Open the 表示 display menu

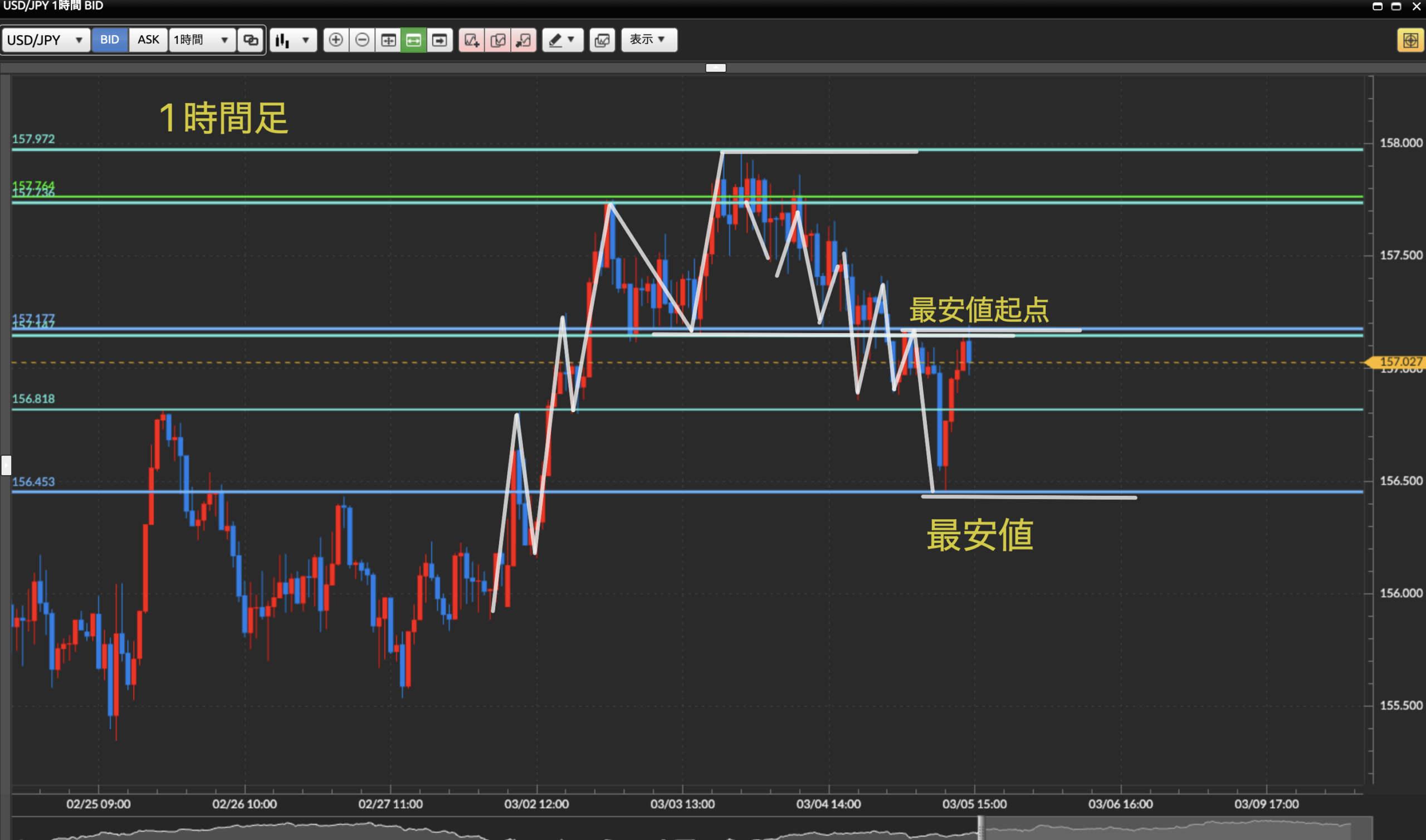tap(648, 40)
